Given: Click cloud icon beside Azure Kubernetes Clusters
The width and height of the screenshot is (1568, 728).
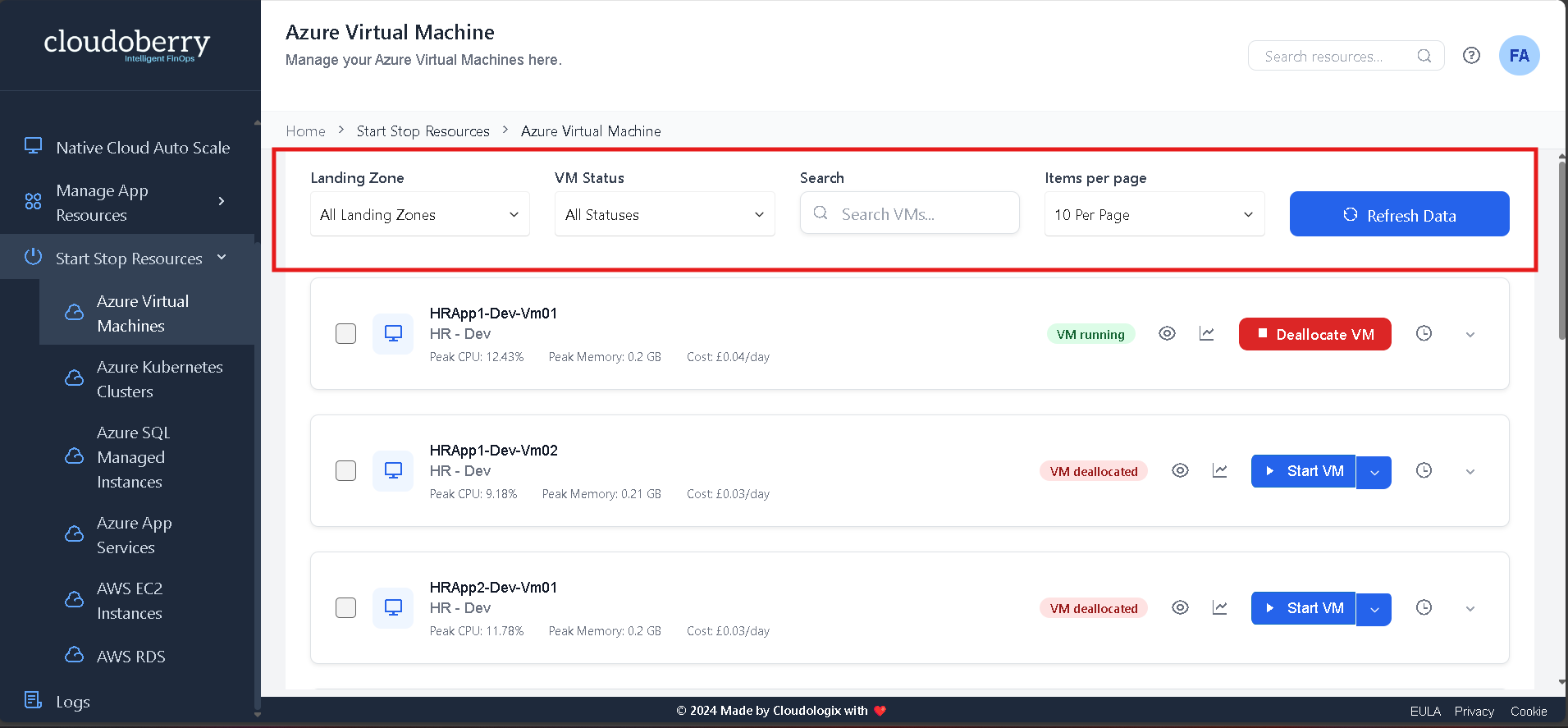Looking at the screenshot, I should click(74, 378).
